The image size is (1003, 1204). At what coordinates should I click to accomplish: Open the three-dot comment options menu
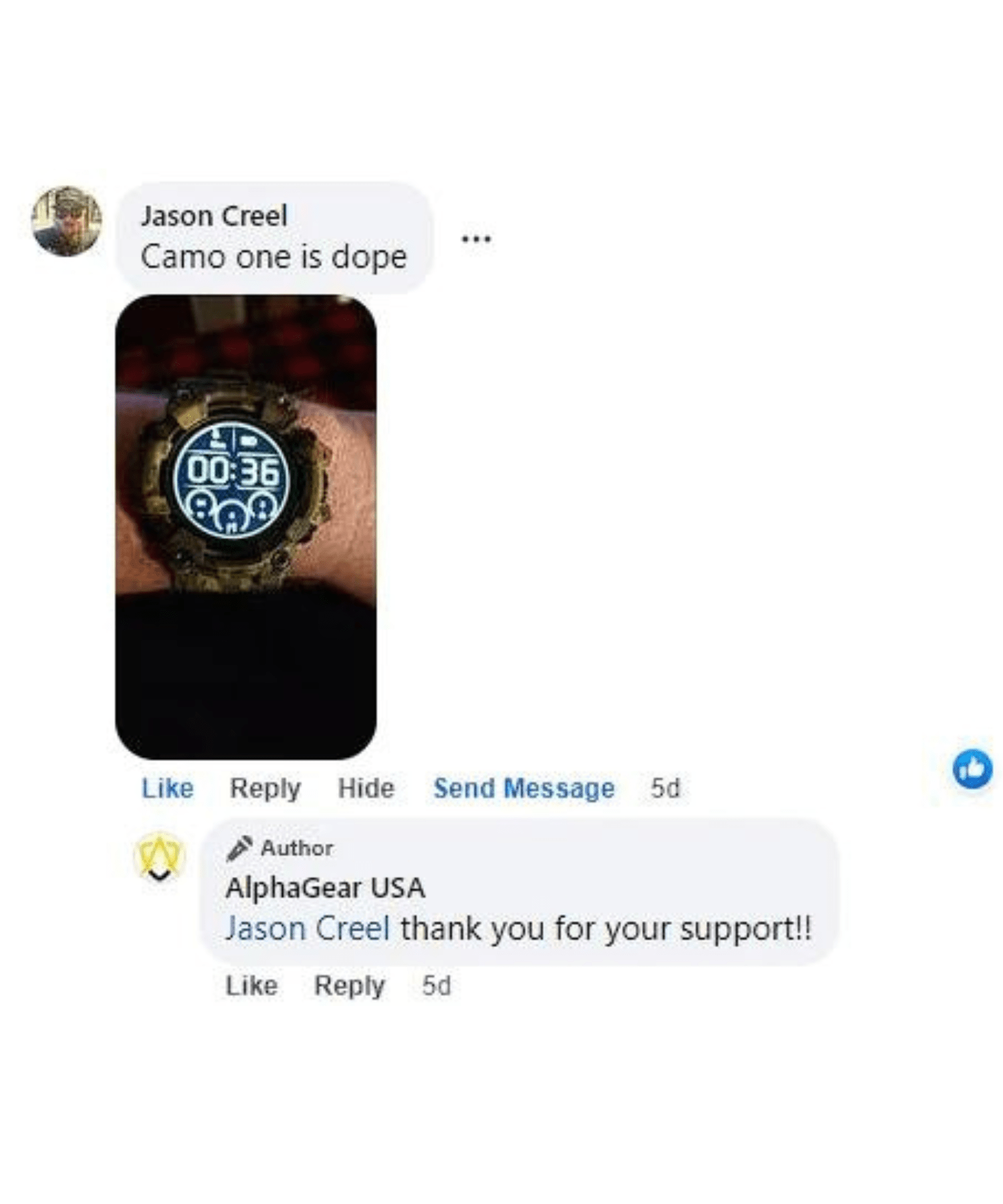[x=476, y=238]
